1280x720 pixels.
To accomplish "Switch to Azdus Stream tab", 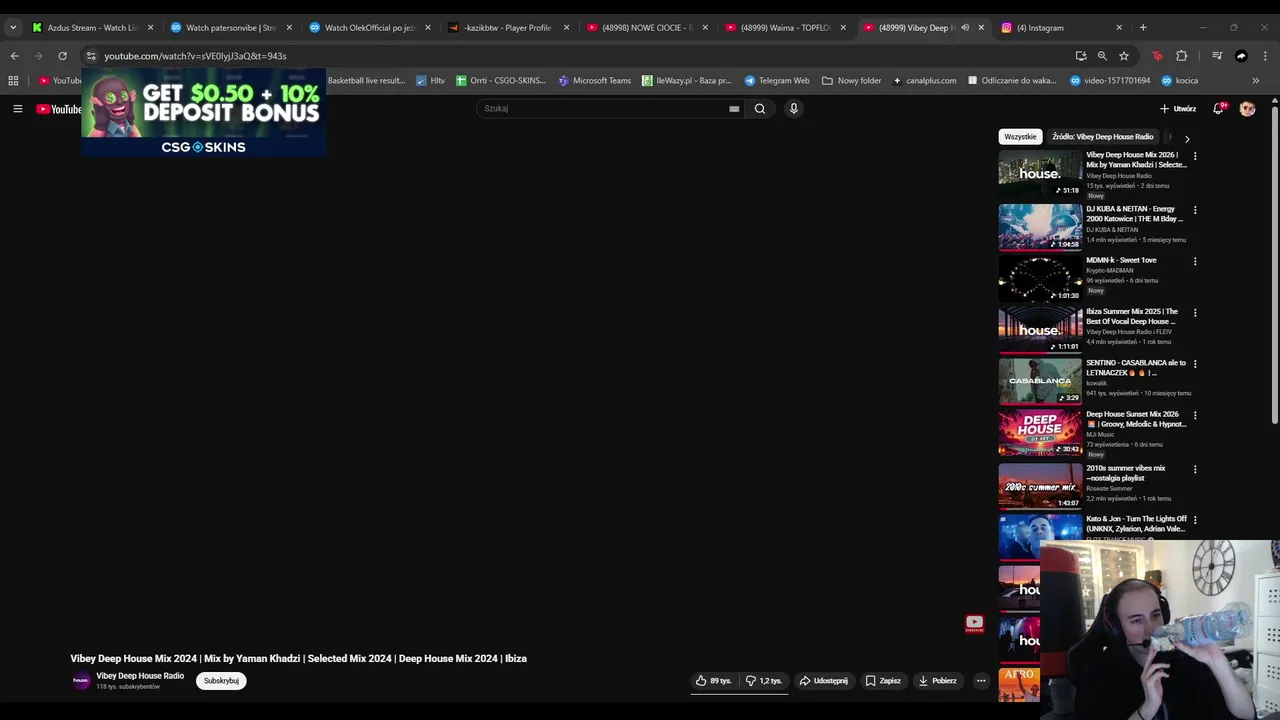I will pos(92,28).
